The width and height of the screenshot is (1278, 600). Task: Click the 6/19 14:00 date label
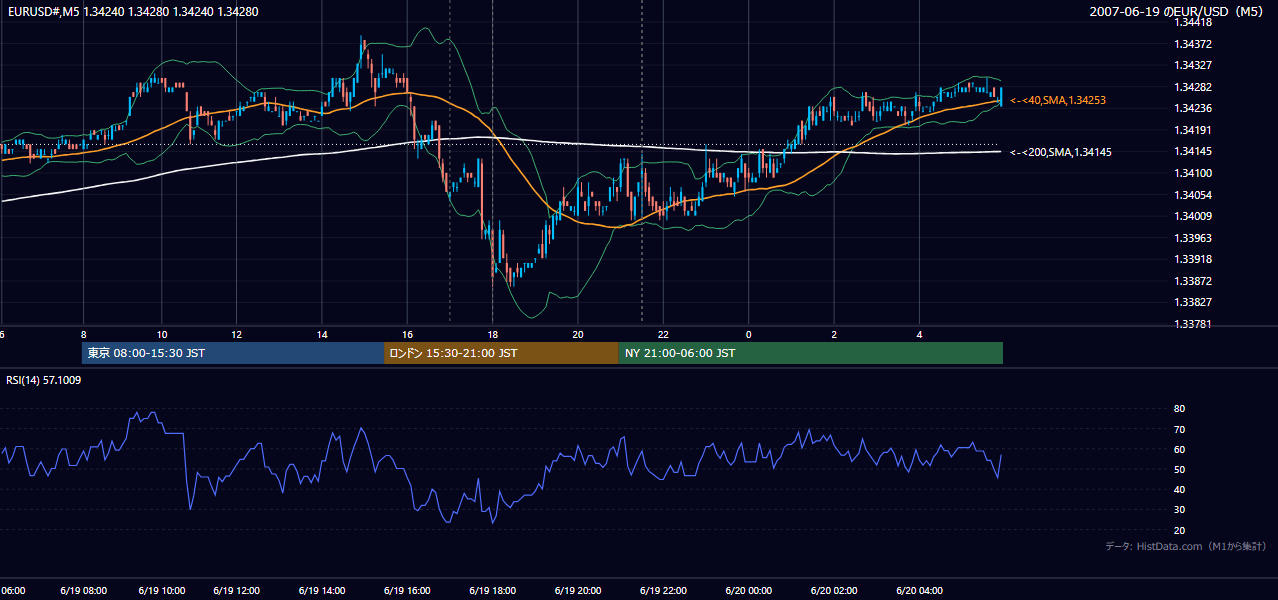pos(322,591)
